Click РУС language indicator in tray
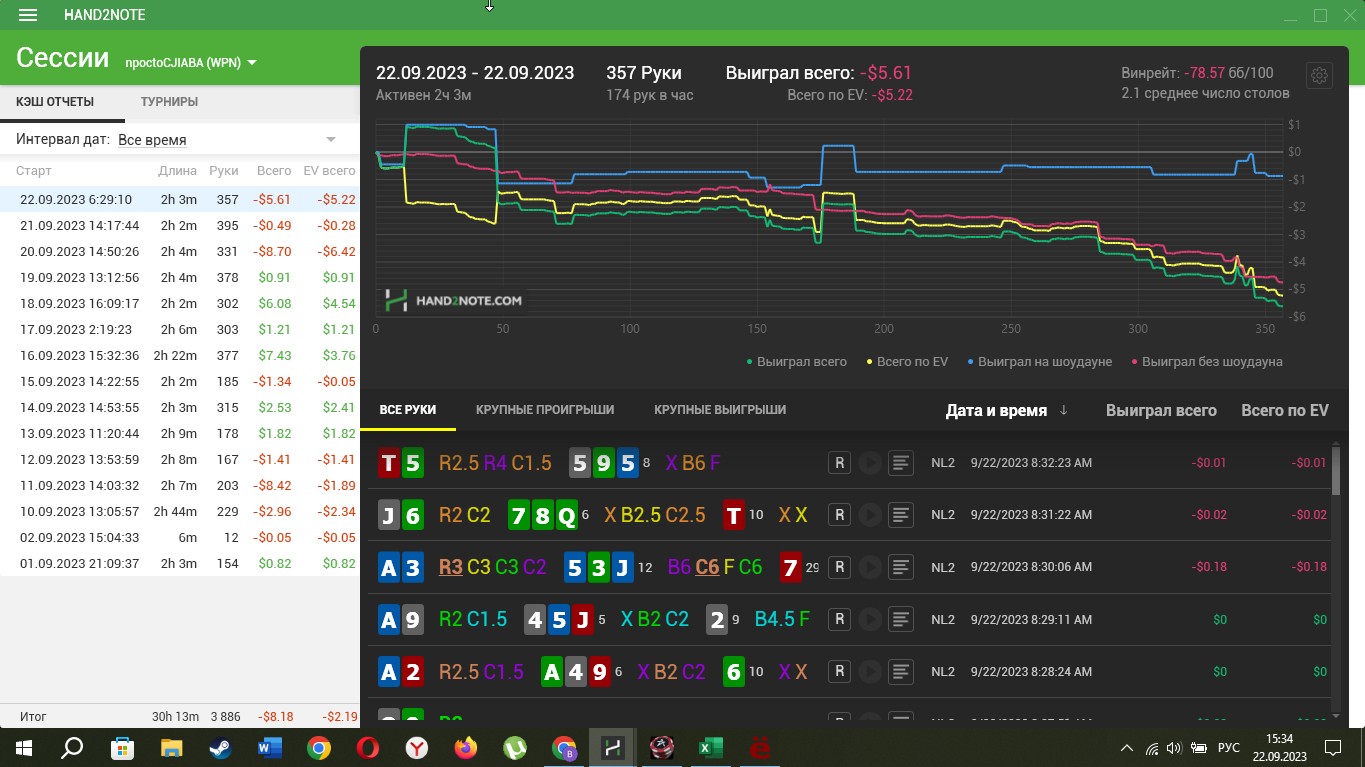 click(x=1228, y=747)
